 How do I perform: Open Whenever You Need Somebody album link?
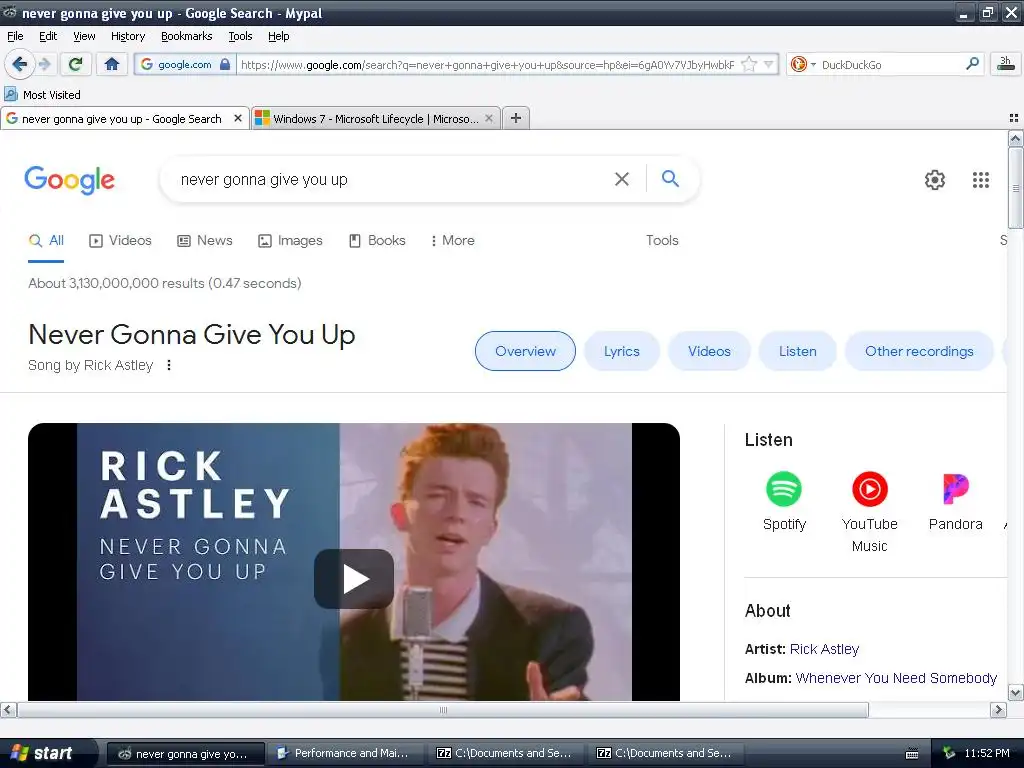(x=896, y=678)
